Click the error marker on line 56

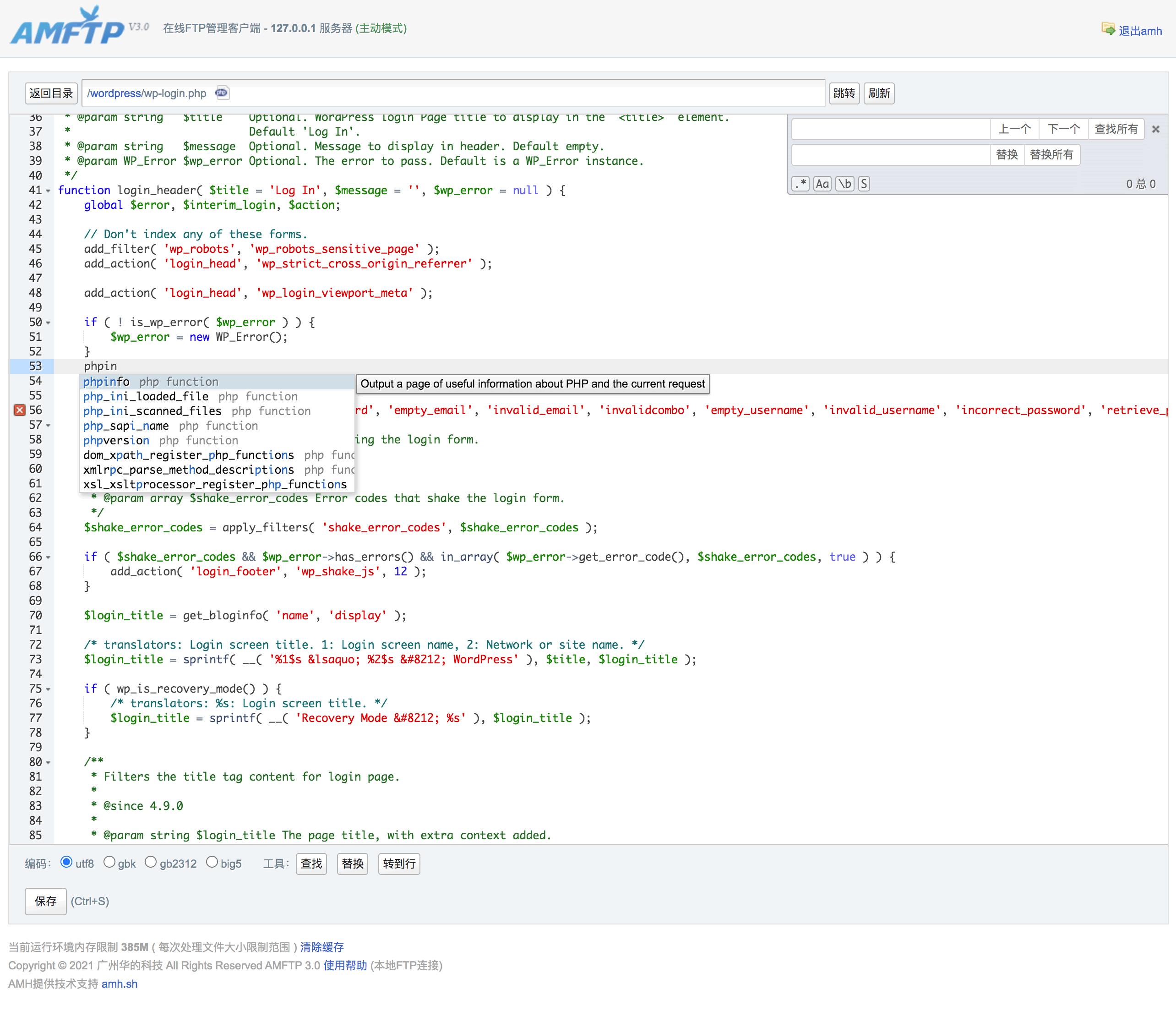[x=19, y=410]
